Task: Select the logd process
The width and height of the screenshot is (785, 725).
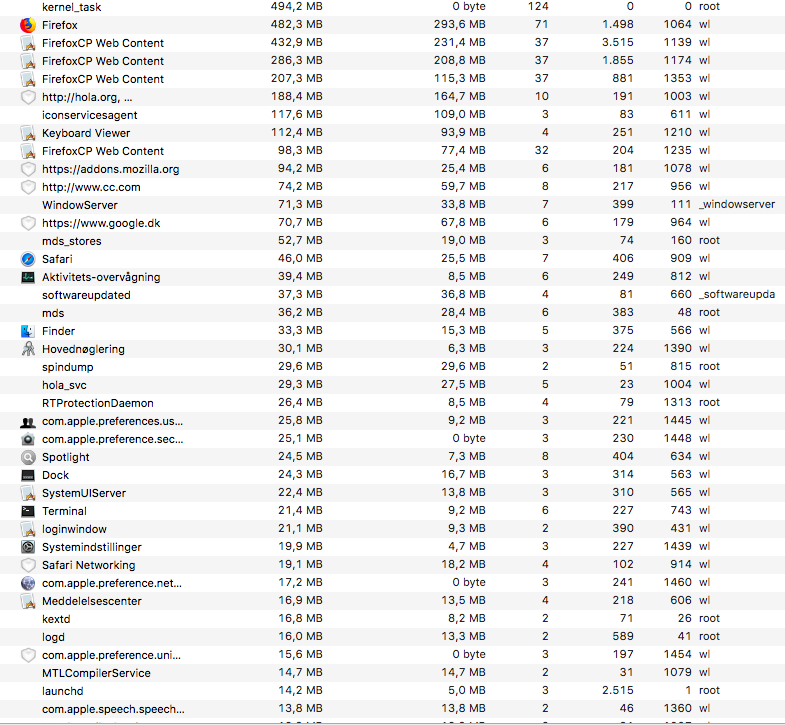Action: [53, 637]
